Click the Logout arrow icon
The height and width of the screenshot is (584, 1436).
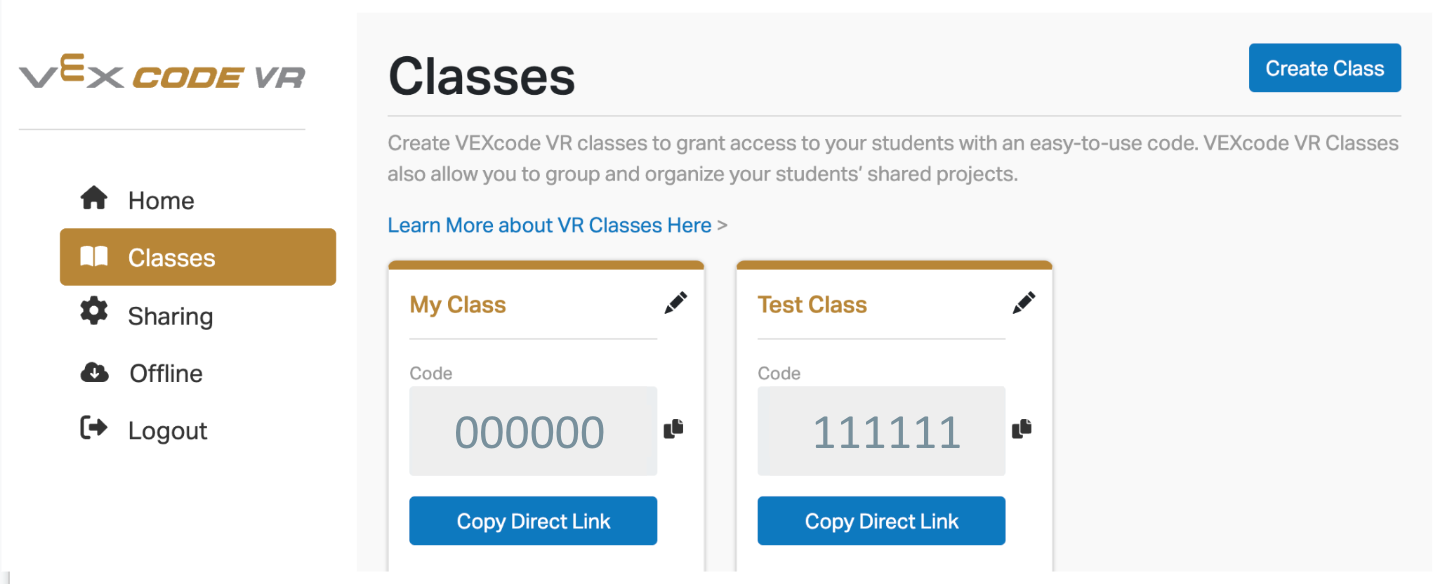click(x=95, y=429)
